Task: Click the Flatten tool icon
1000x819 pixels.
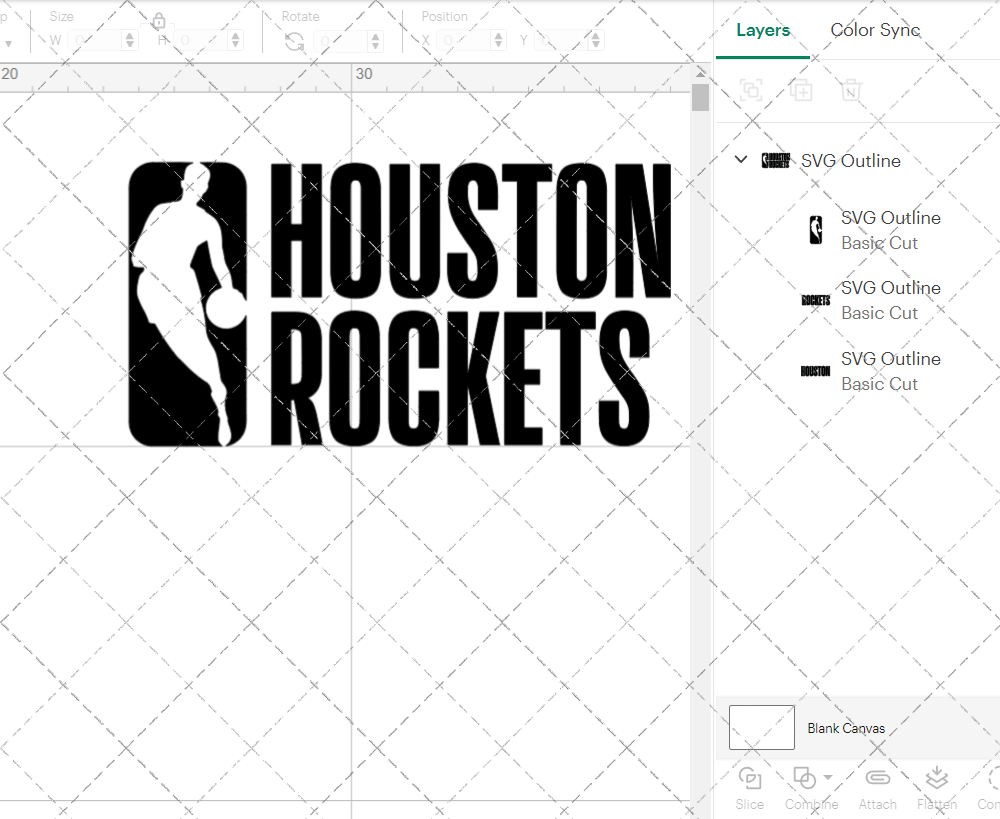Action: [x=936, y=778]
